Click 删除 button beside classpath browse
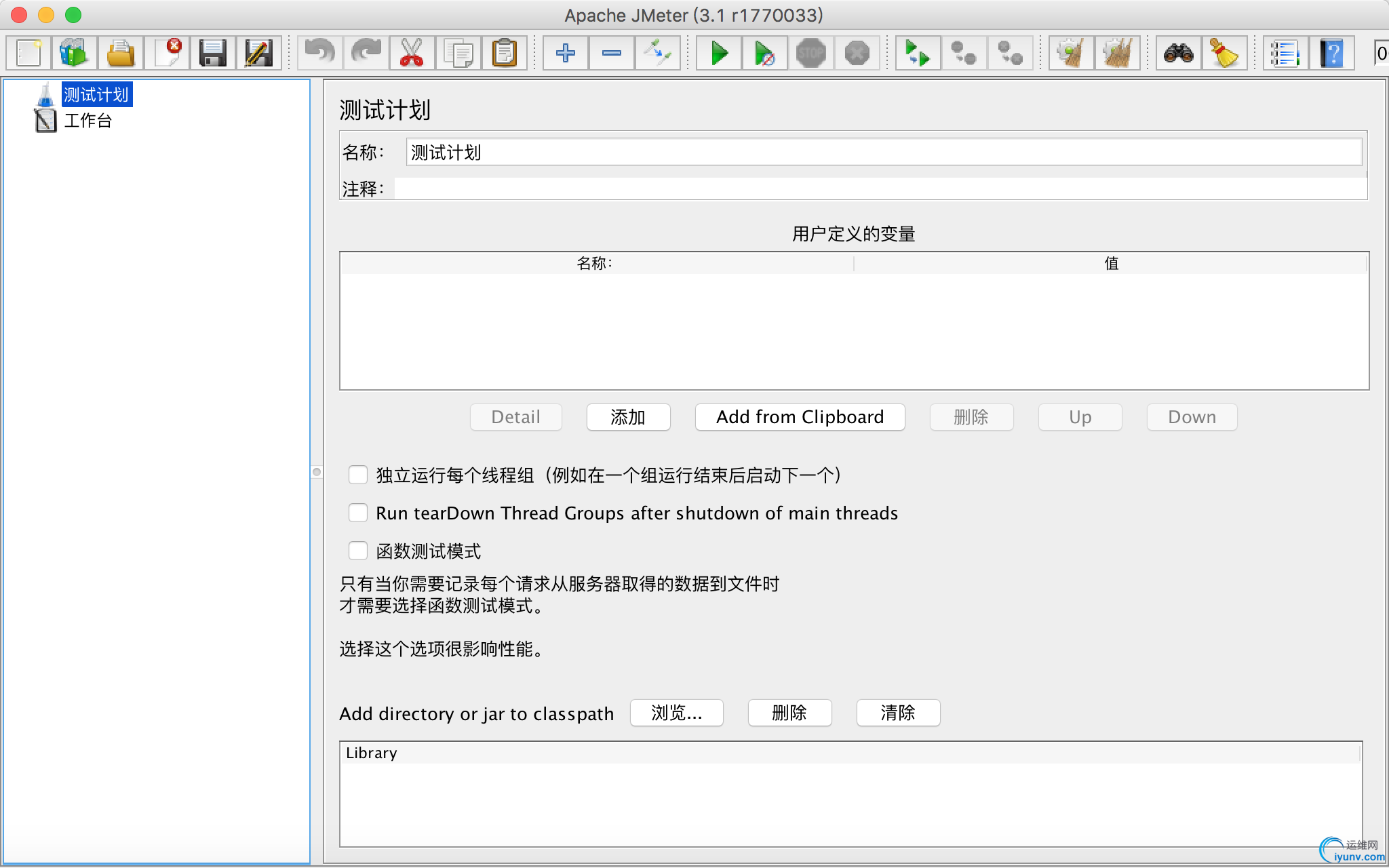Screen dimensions: 1389x868 tap(789, 713)
